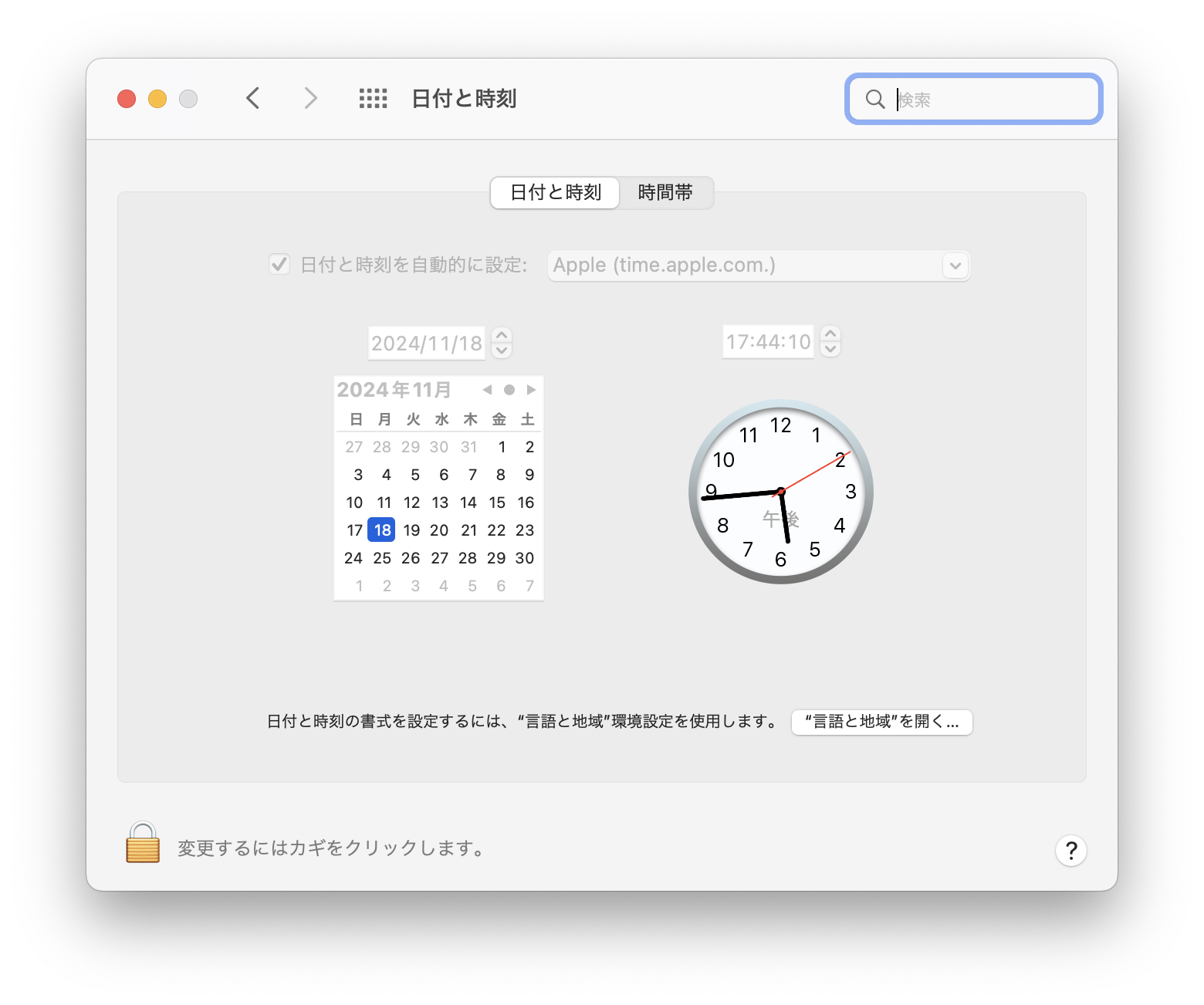
Task: Expand the Apple time server dropdown
Action: coord(955,266)
